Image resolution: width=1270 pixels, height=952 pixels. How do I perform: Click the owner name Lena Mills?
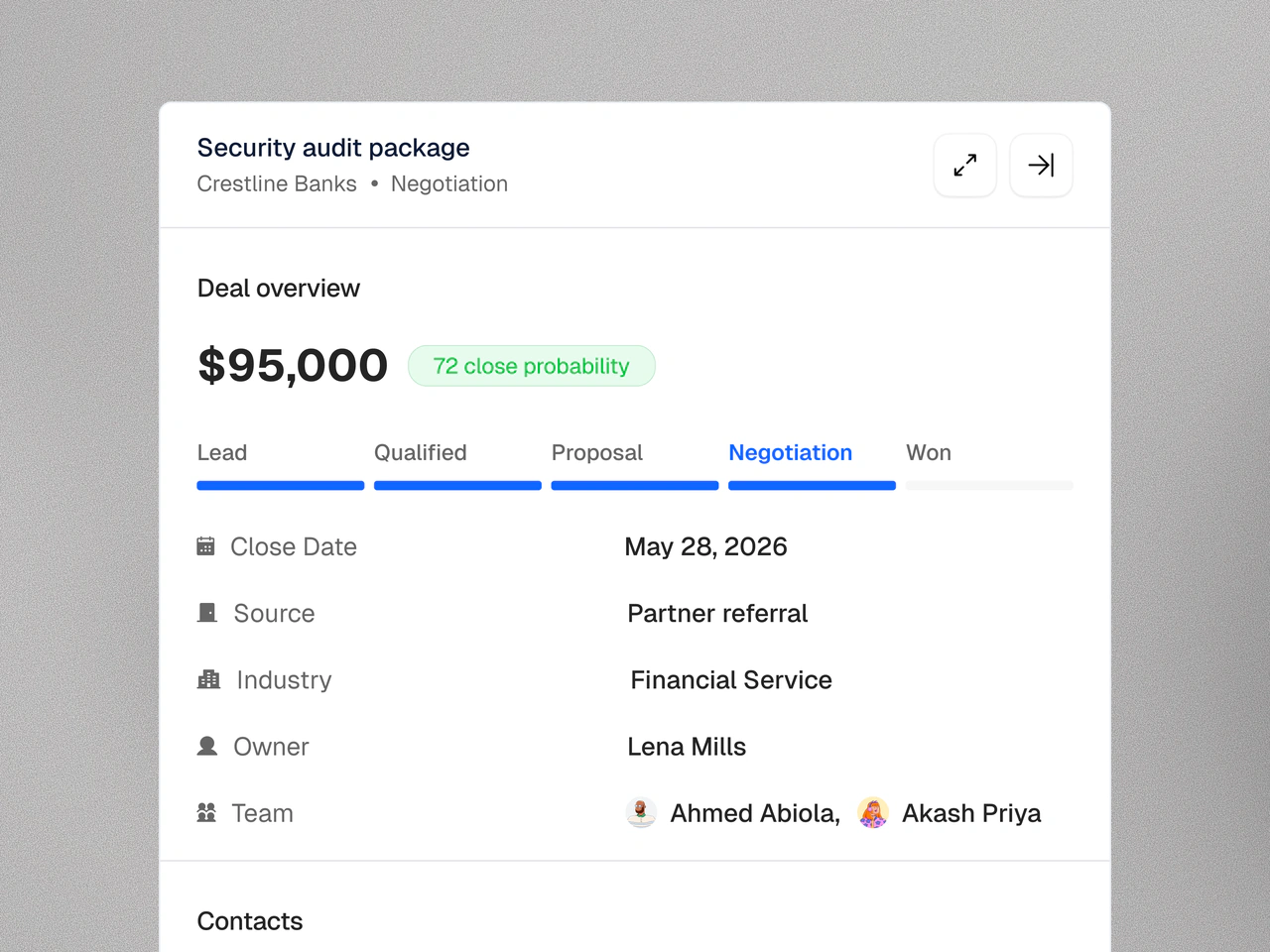687,746
